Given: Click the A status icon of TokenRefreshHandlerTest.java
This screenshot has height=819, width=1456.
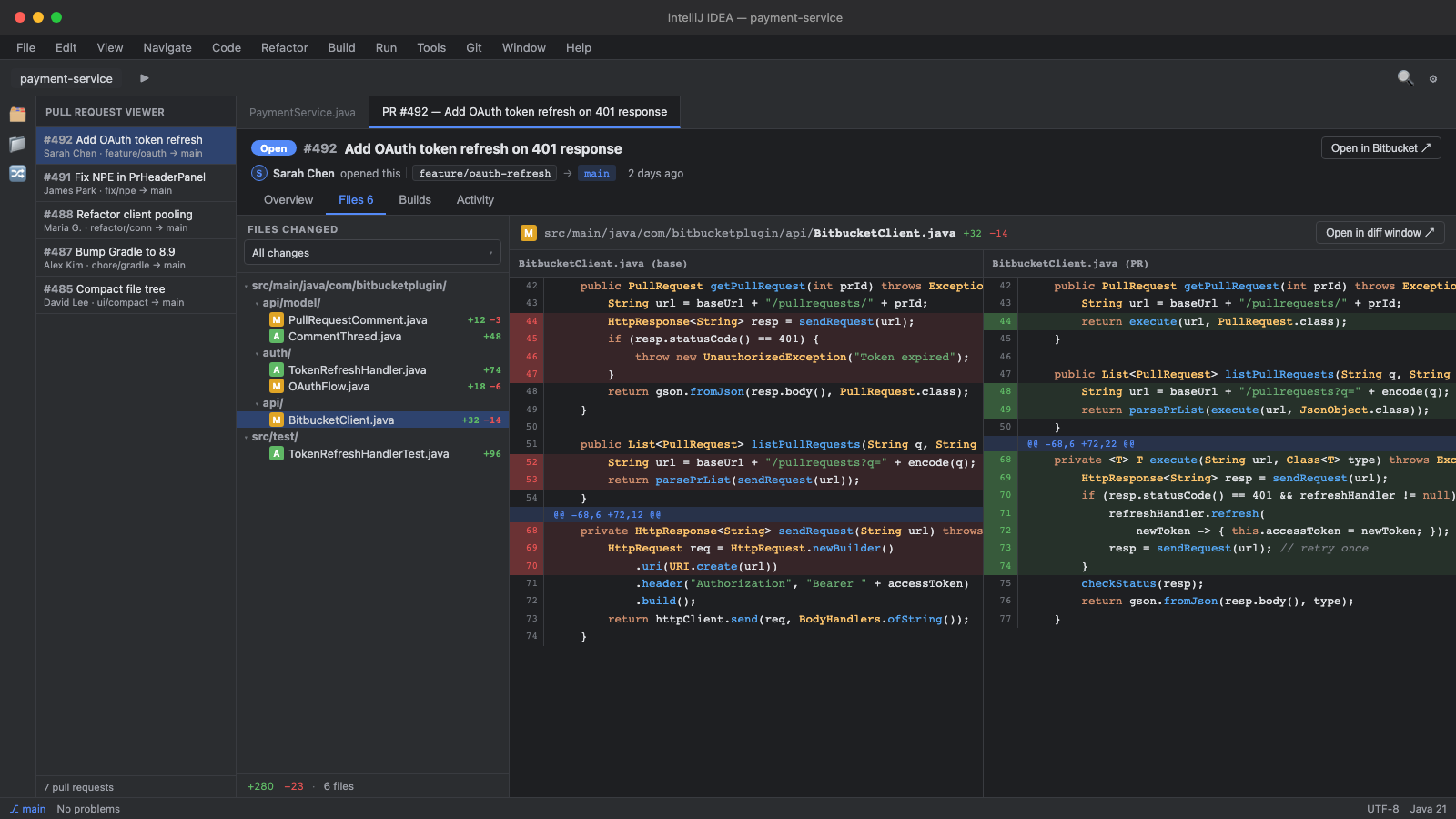Looking at the screenshot, I should (277, 453).
